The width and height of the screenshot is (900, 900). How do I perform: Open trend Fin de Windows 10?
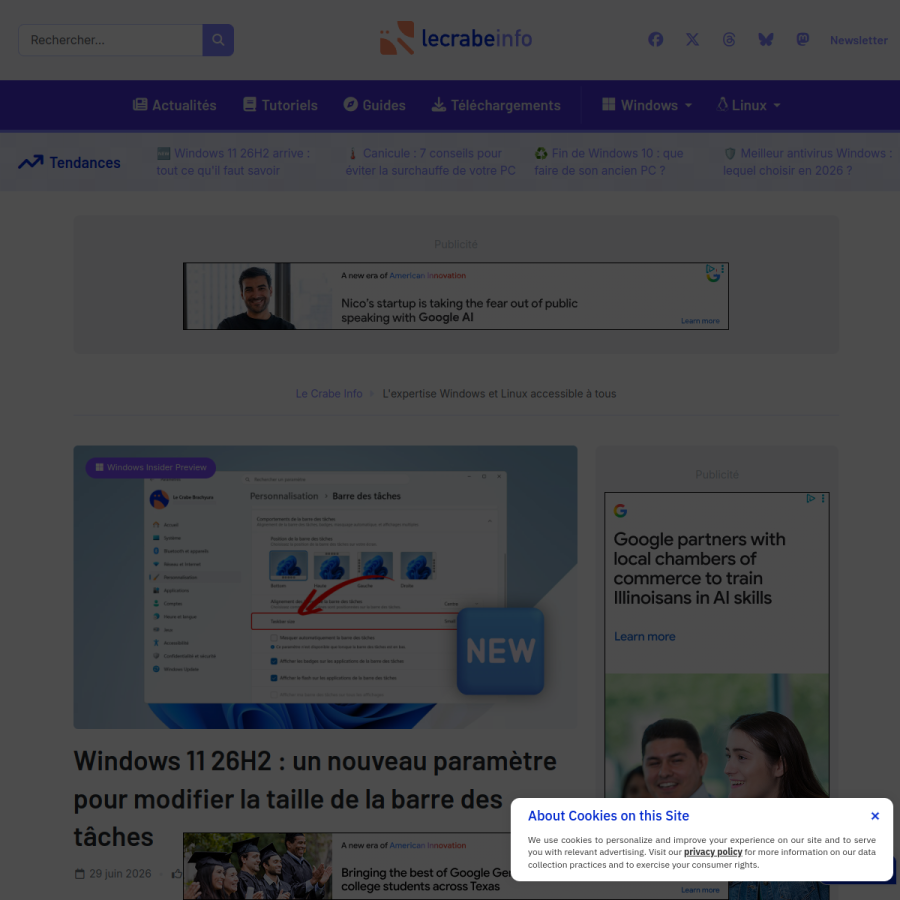(609, 162)
